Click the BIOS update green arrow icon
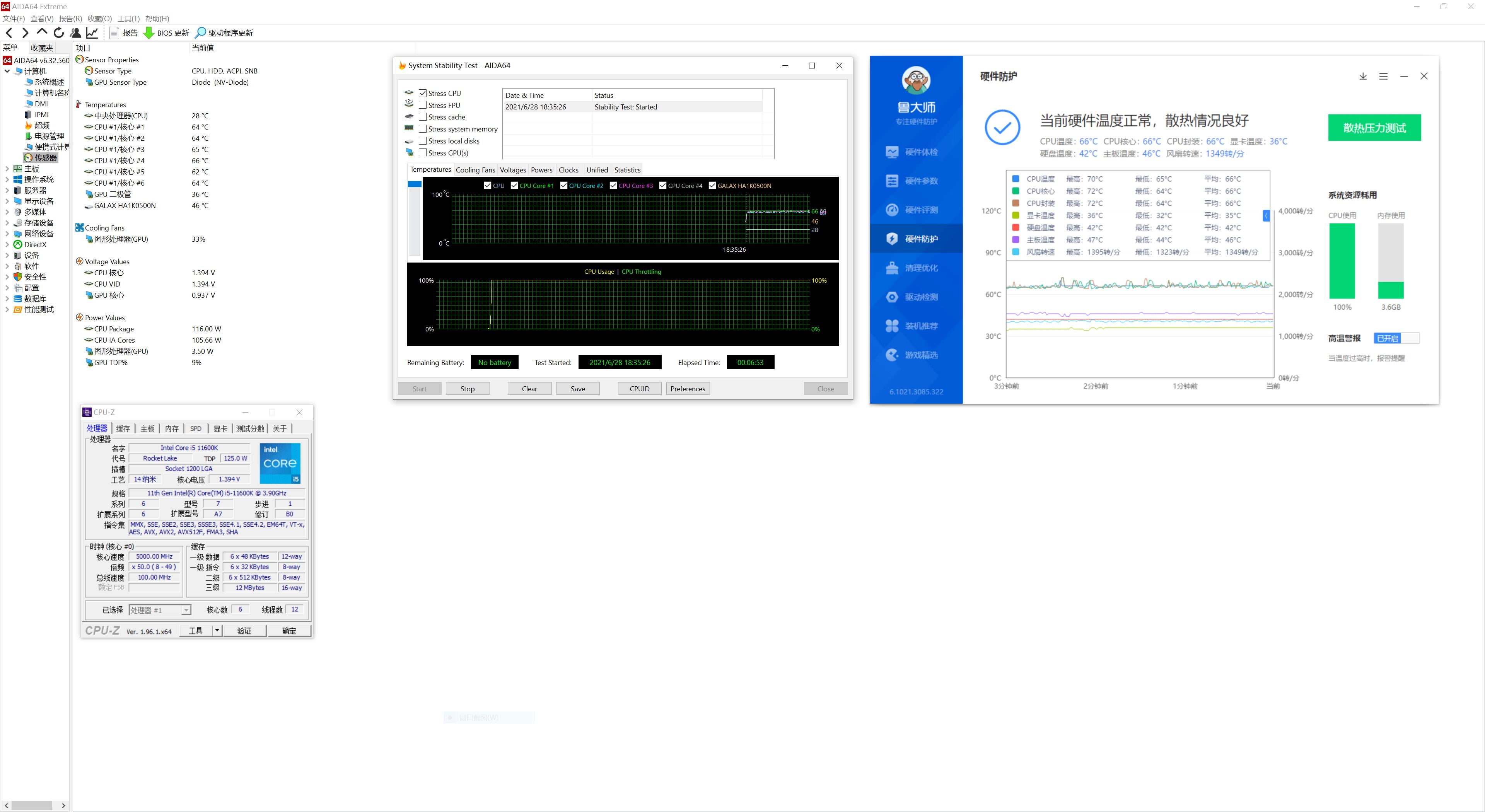1485x812 pixels. pos(149,33)
